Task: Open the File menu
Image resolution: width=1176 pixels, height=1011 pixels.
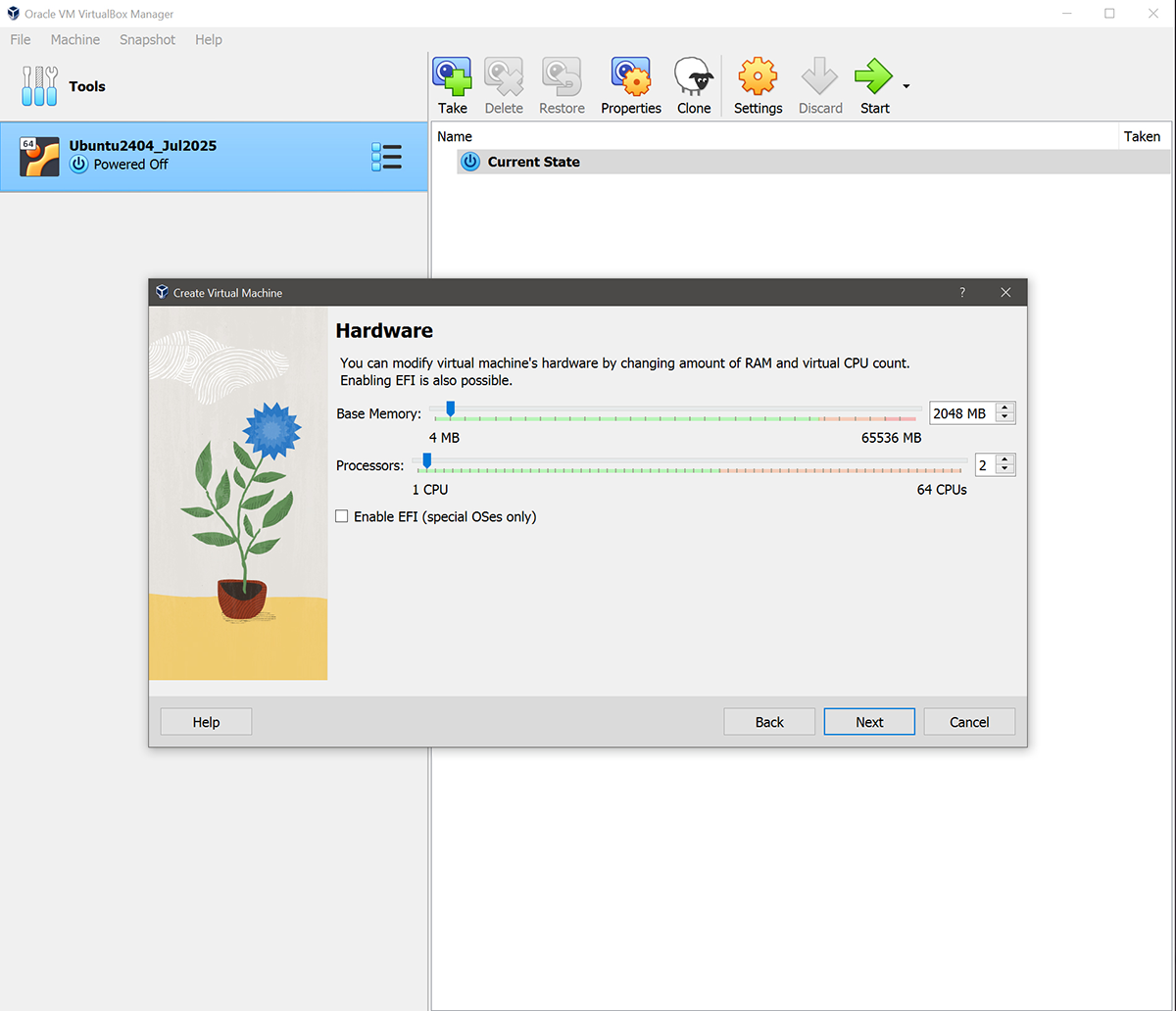Action: pos(21,40)
